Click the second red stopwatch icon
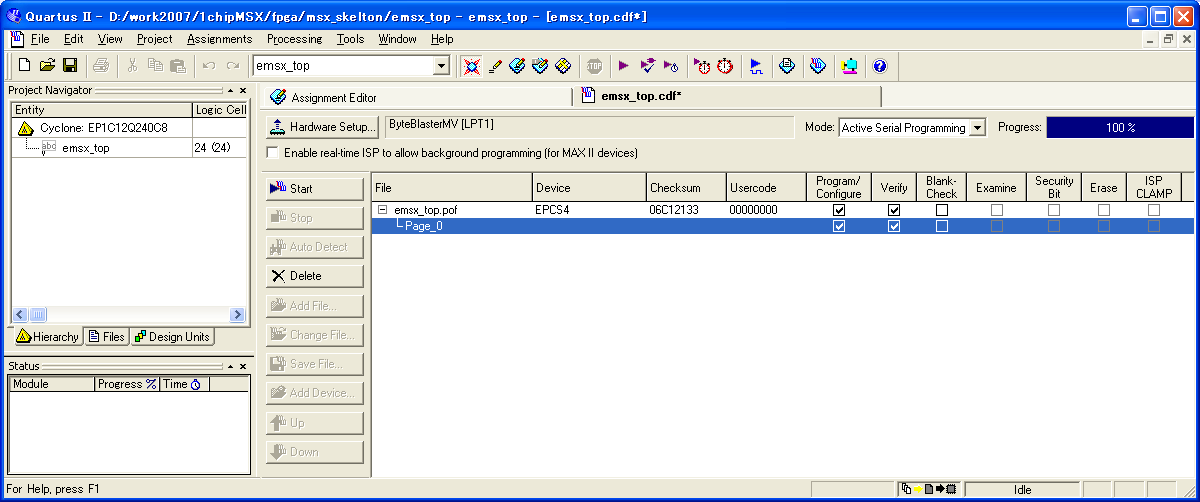Viewport: 1200px width, 502px height. click(725, 66)
